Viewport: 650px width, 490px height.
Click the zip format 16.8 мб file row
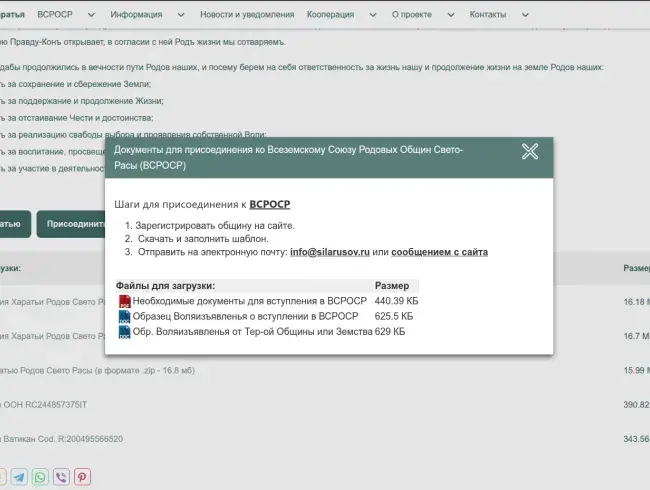click(x=97, y=371)
